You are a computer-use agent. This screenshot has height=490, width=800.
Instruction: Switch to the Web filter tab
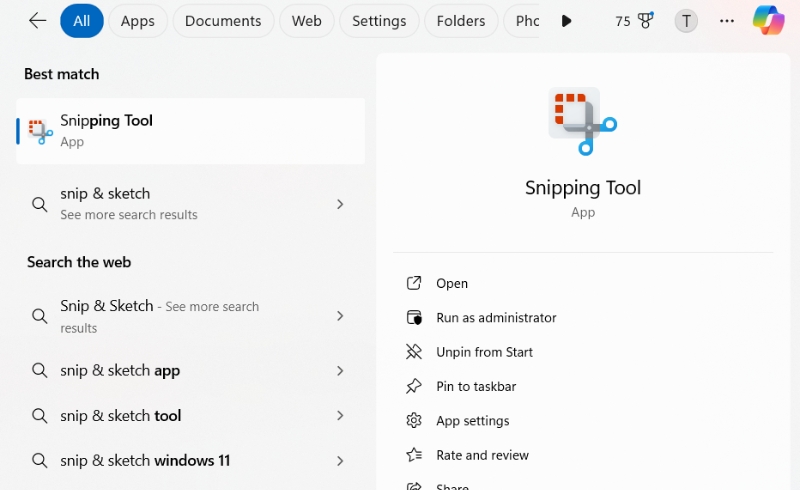307,21
